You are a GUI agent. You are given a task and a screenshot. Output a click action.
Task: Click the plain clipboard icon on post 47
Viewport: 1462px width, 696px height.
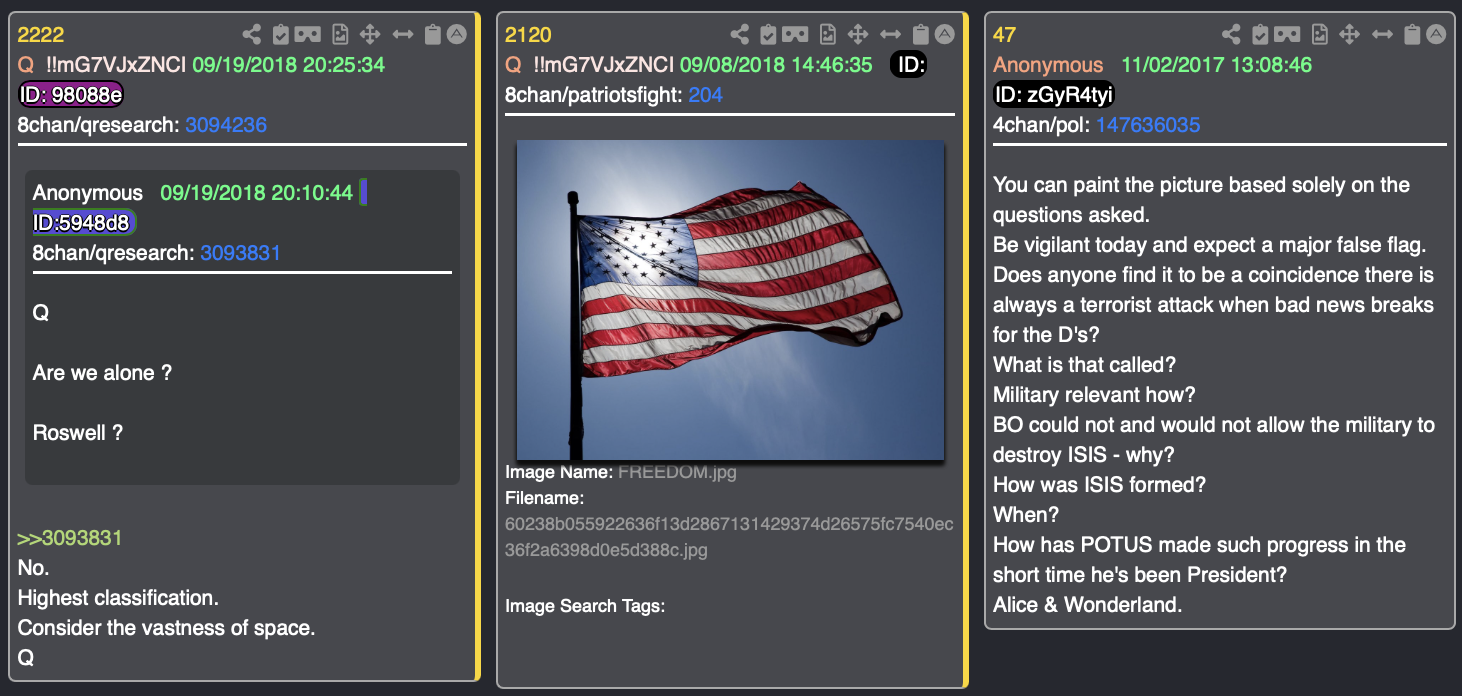click(x=1412, y=35)
